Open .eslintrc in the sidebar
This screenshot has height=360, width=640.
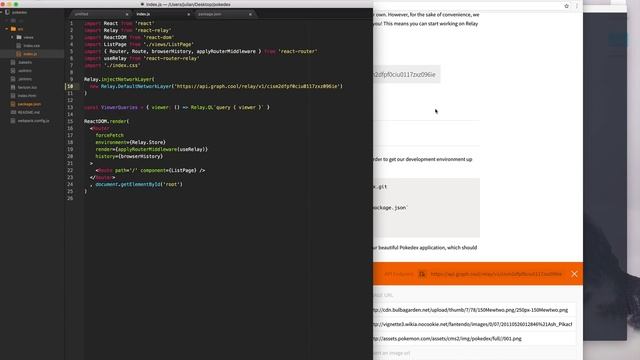25,71
